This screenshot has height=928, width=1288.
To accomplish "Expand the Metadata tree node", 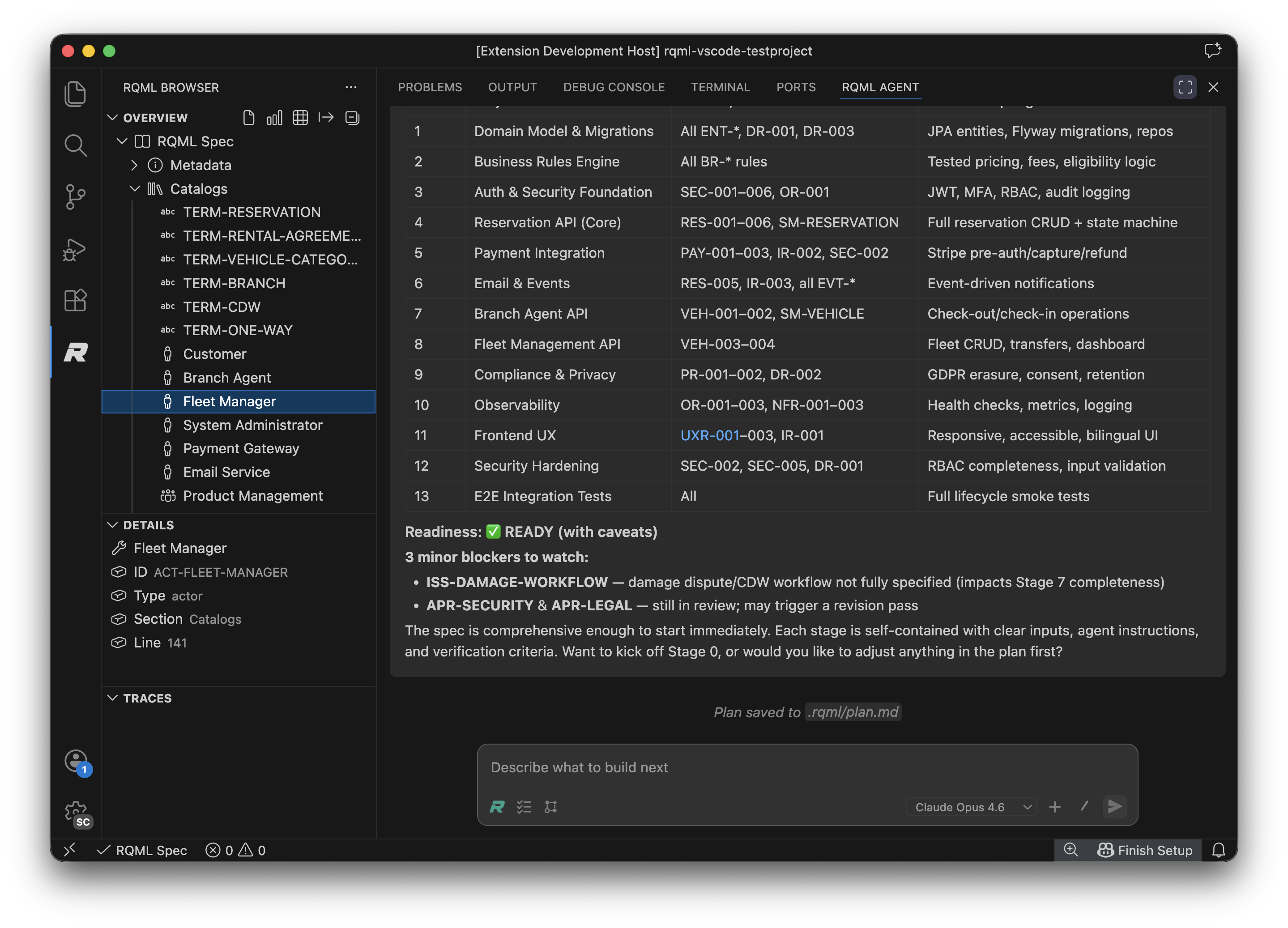I will click(134, 165).
